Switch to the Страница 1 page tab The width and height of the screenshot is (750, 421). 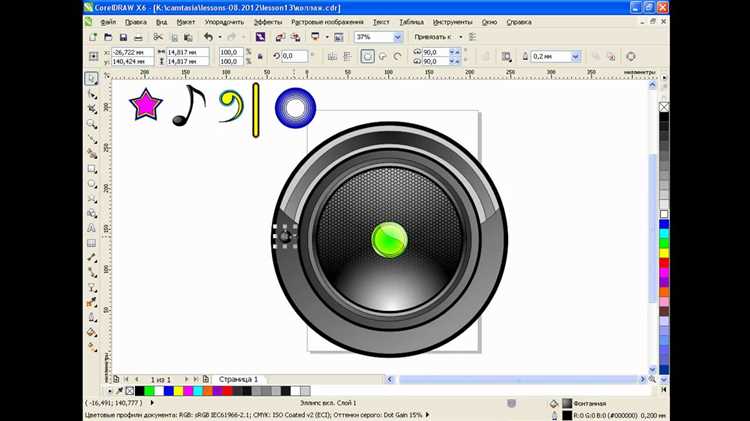coord(238,379)
